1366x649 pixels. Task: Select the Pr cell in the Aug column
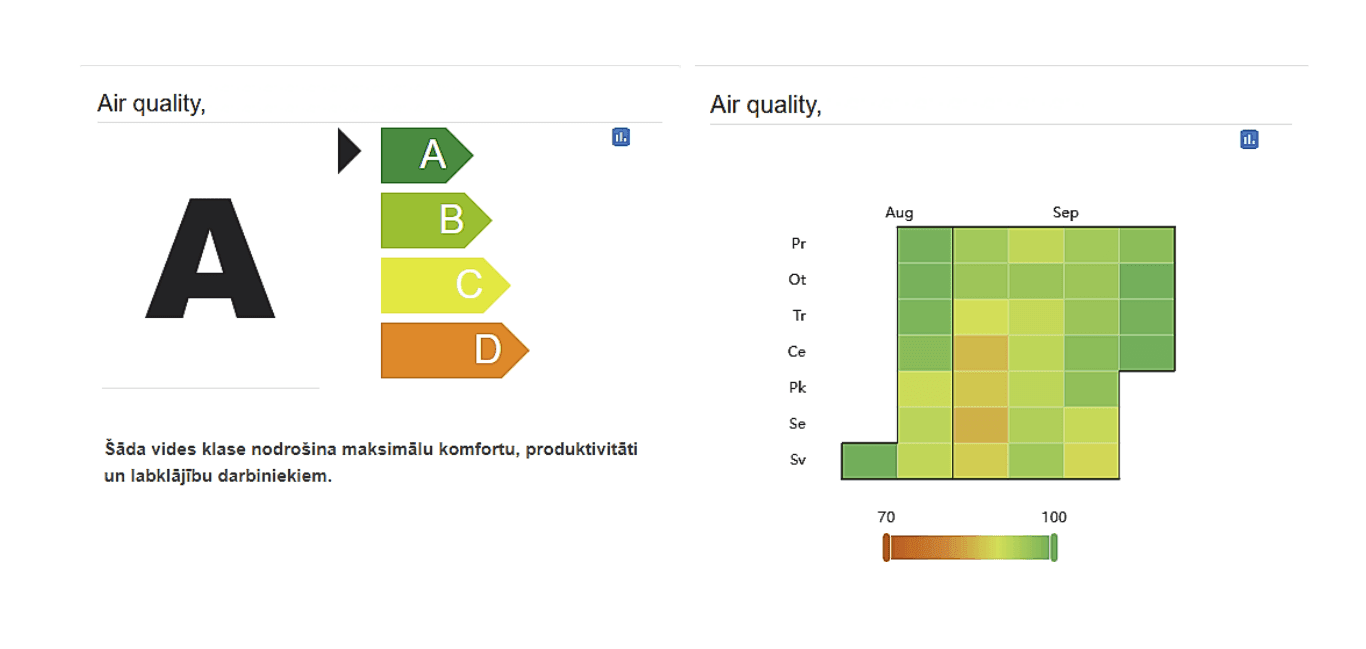click(x=924, y=245)
